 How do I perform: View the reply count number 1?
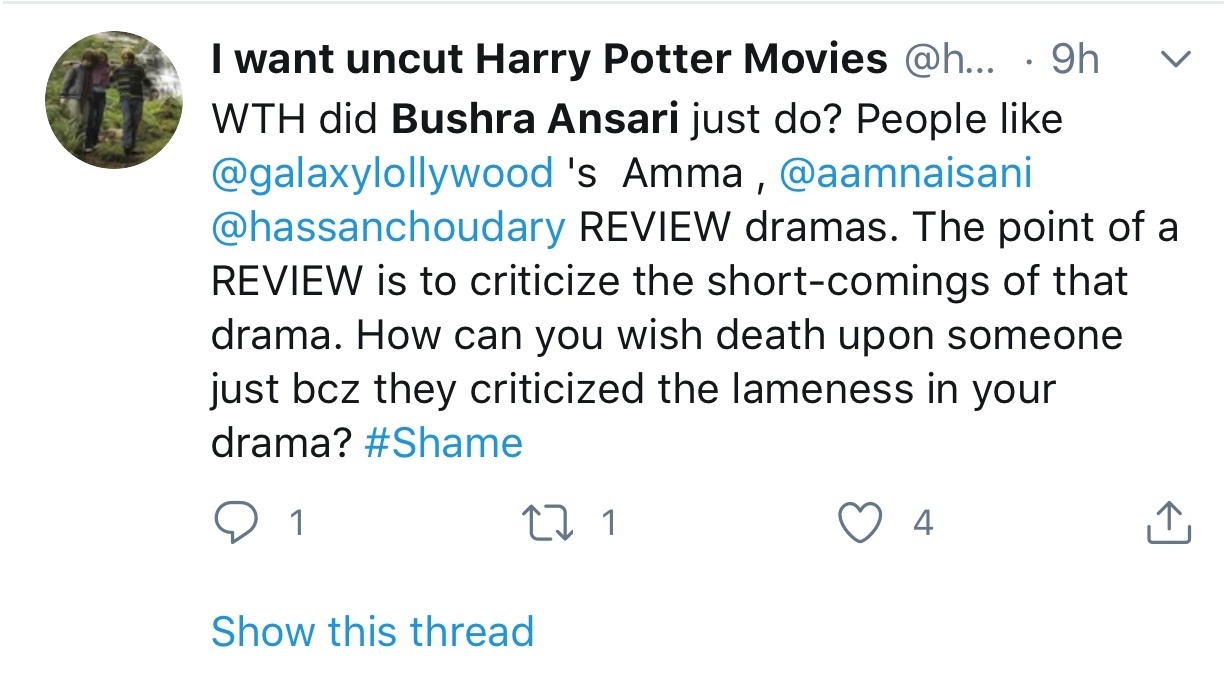pos(296,523)
